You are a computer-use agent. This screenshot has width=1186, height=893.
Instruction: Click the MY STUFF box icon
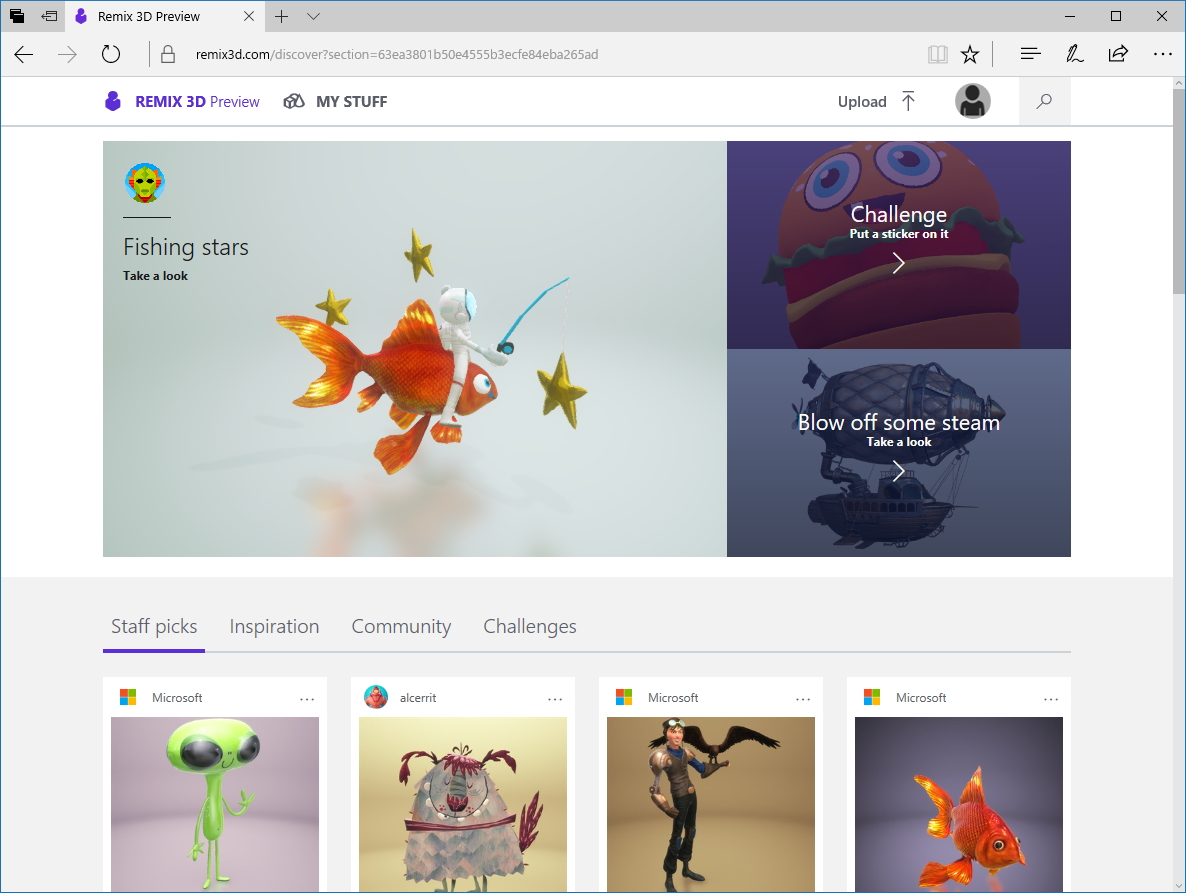click(293, 101)
